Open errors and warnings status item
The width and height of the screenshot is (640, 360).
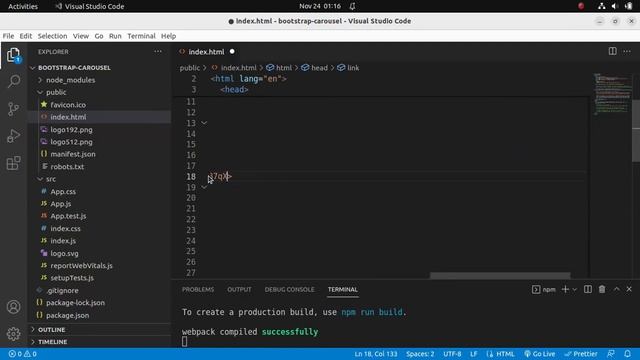[23, 354]
